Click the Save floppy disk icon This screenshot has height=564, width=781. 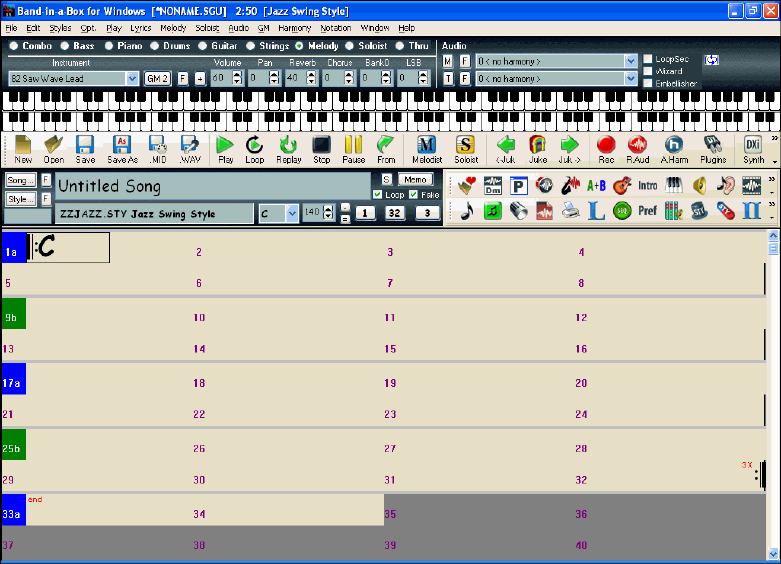pos(85,149)
